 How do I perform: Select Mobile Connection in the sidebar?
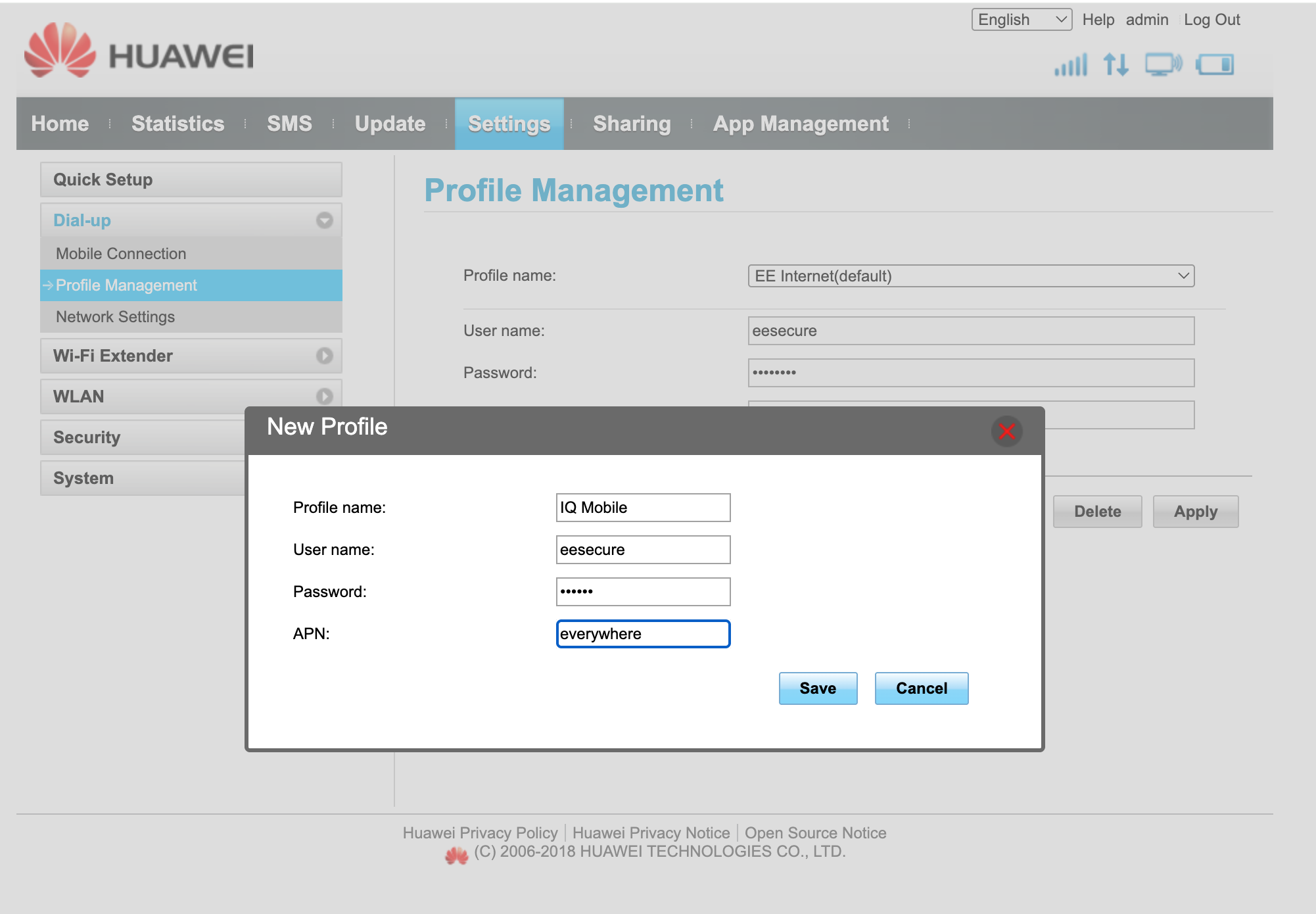(x=191, y=254)
